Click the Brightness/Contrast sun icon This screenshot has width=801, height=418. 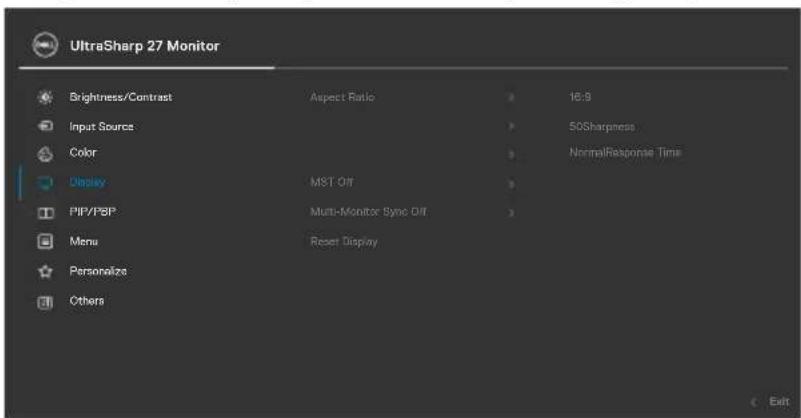tap(45, 97)
